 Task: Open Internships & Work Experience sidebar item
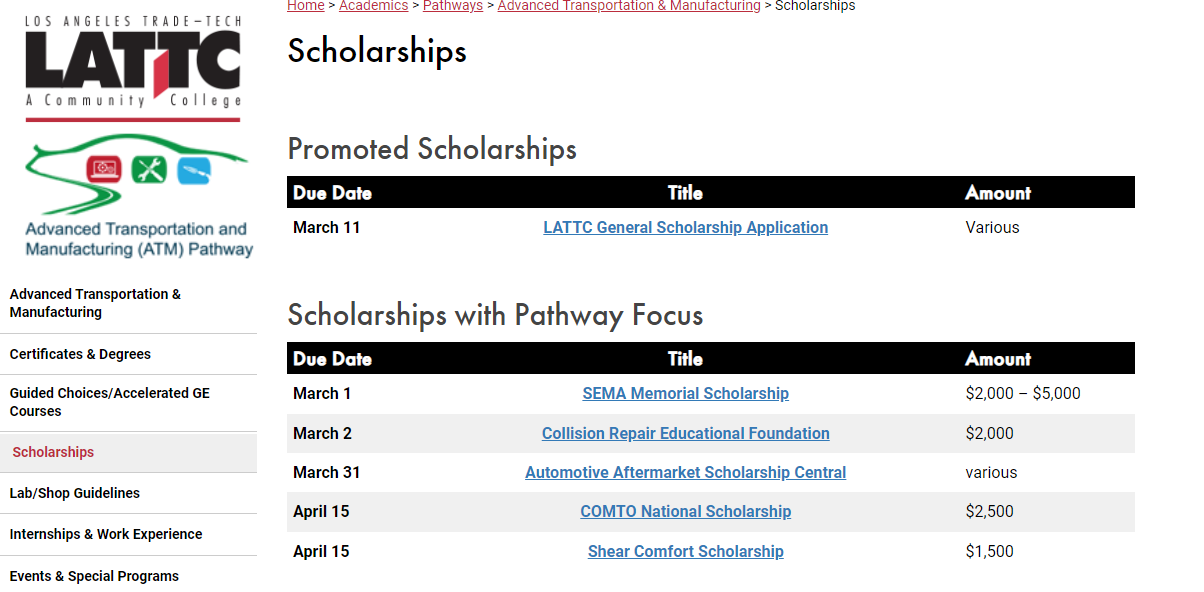tap(128, 534)
